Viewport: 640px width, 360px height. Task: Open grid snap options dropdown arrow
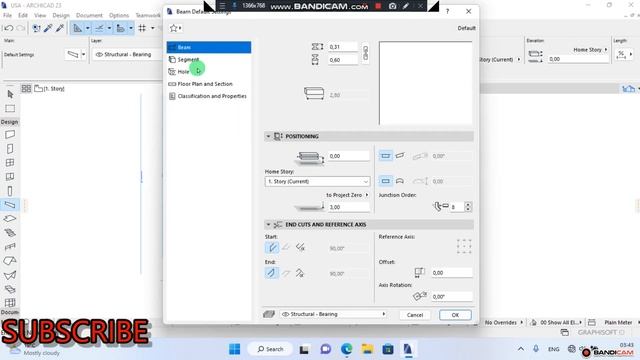pos(153,28)
